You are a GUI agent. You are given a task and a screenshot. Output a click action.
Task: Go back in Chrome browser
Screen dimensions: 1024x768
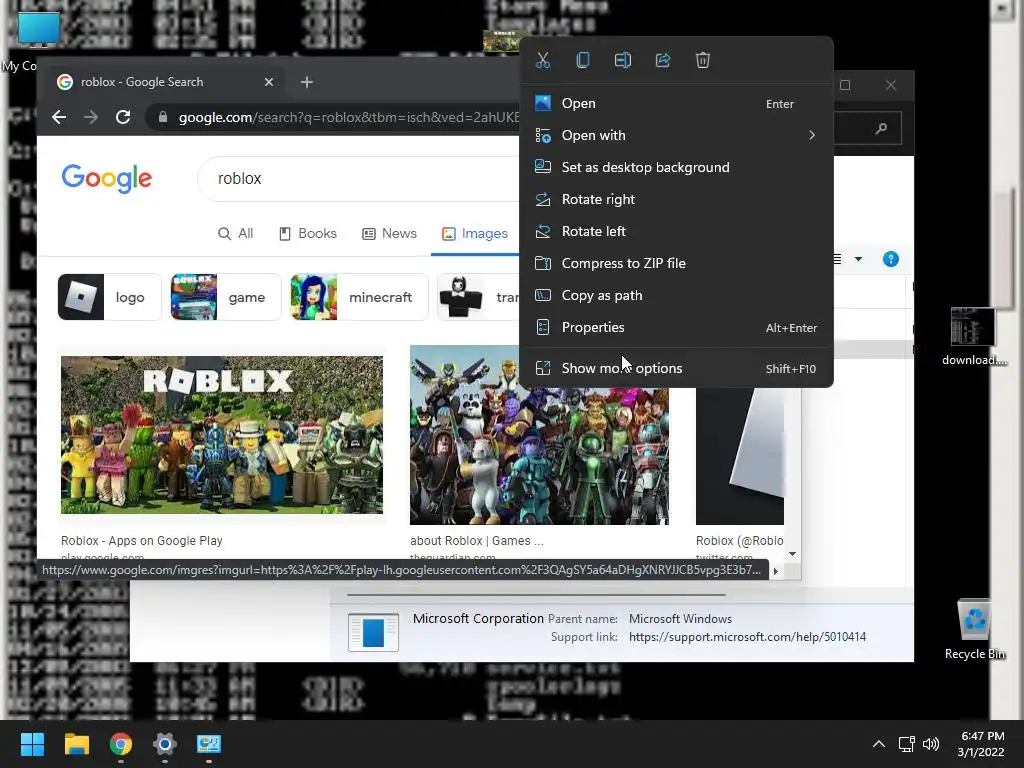pos(59,118)
